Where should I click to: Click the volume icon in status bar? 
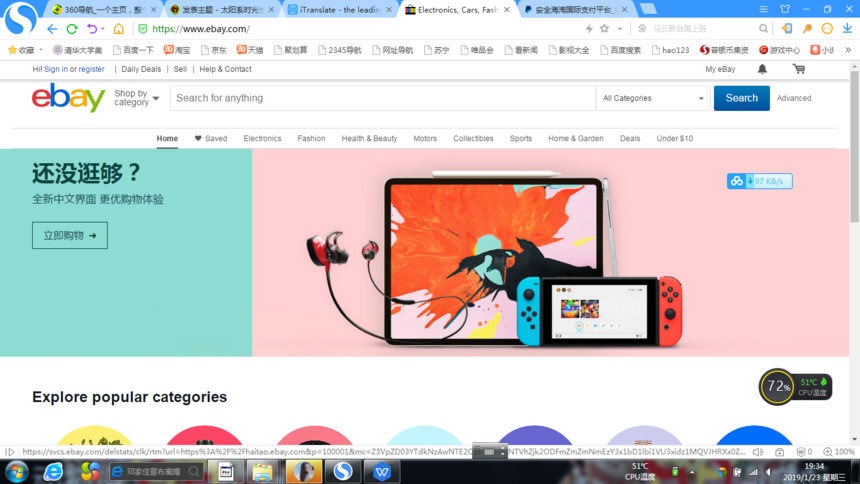(758, 452)
